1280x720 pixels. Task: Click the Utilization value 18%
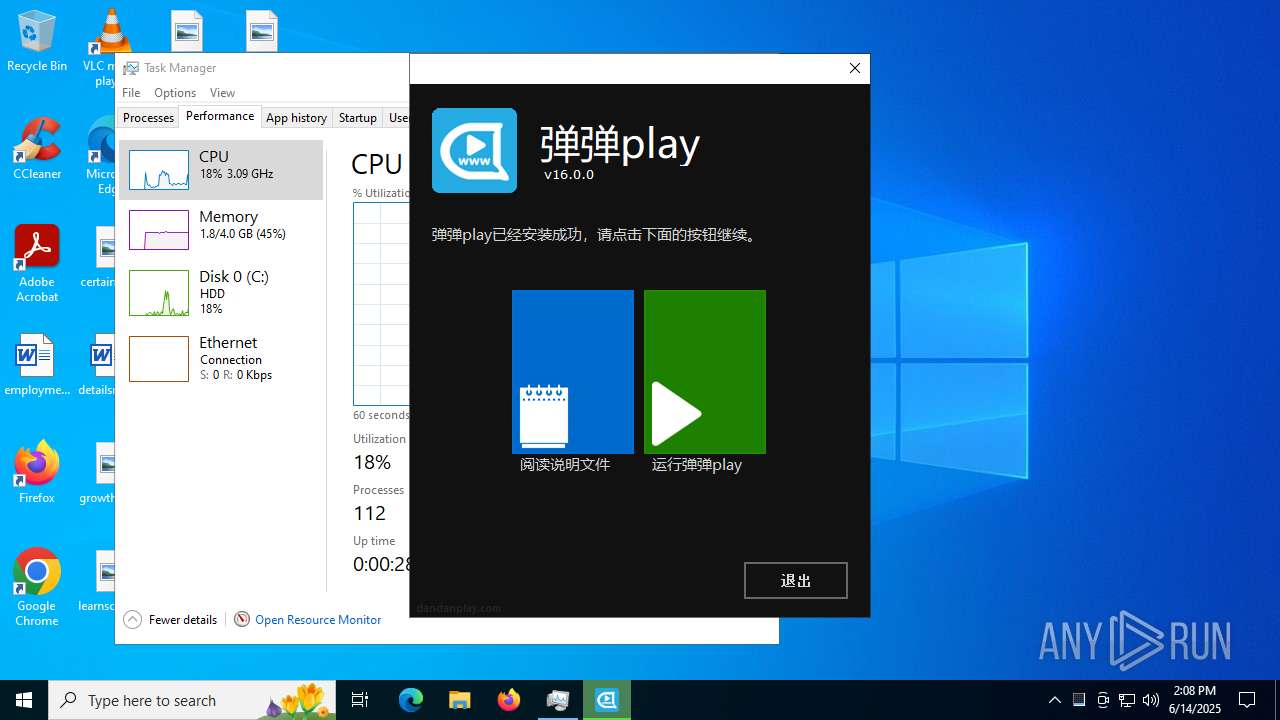(x=372, y=462)
